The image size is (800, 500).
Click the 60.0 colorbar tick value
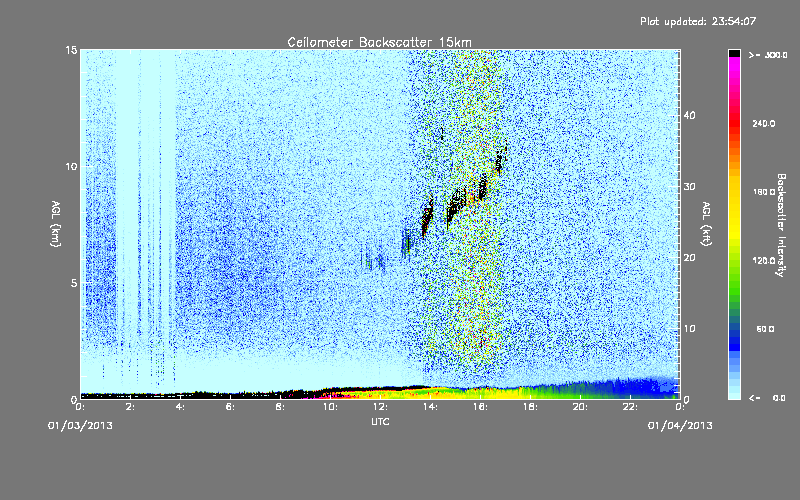tap(765, 329)
